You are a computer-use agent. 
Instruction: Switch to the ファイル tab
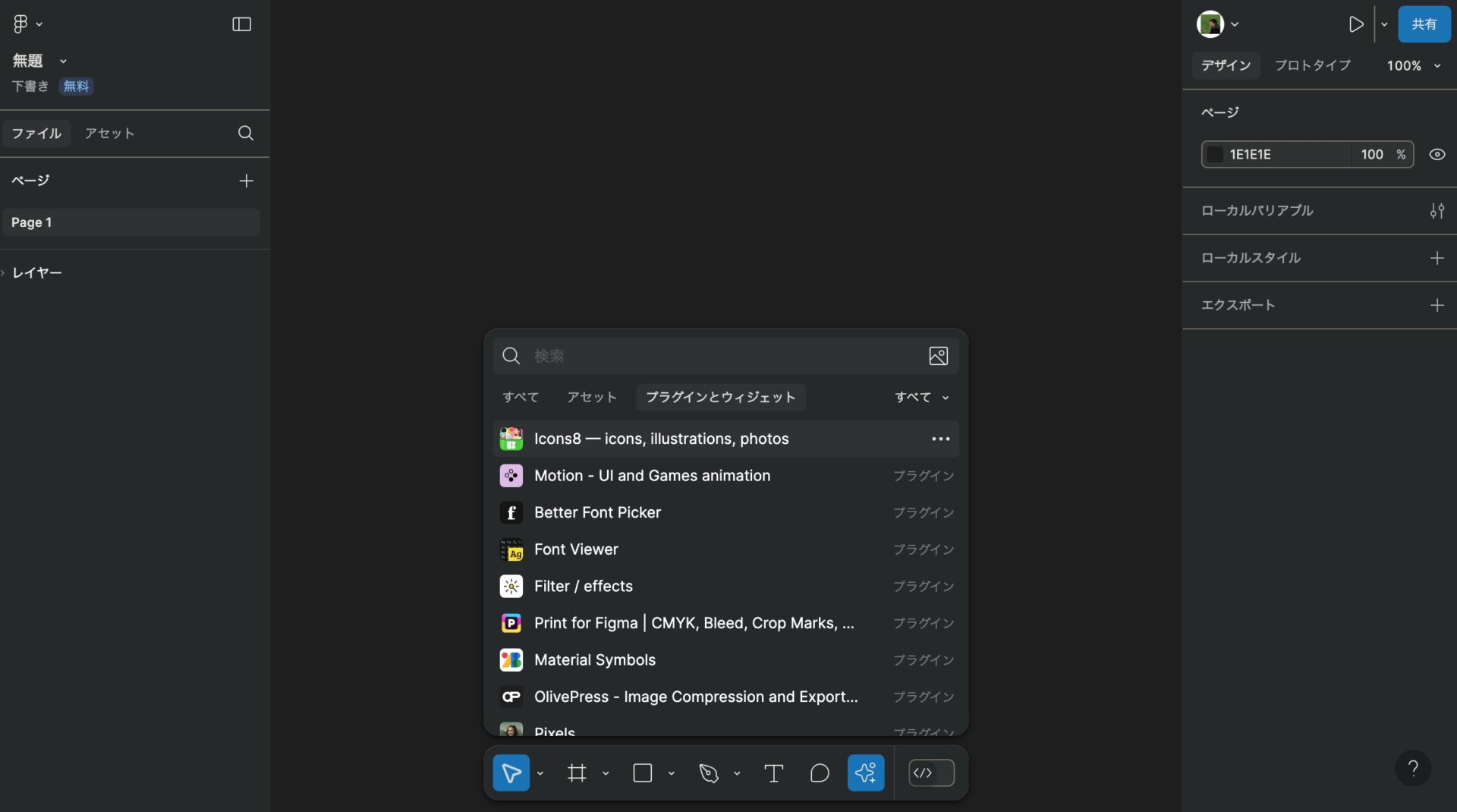coord(36,133)
